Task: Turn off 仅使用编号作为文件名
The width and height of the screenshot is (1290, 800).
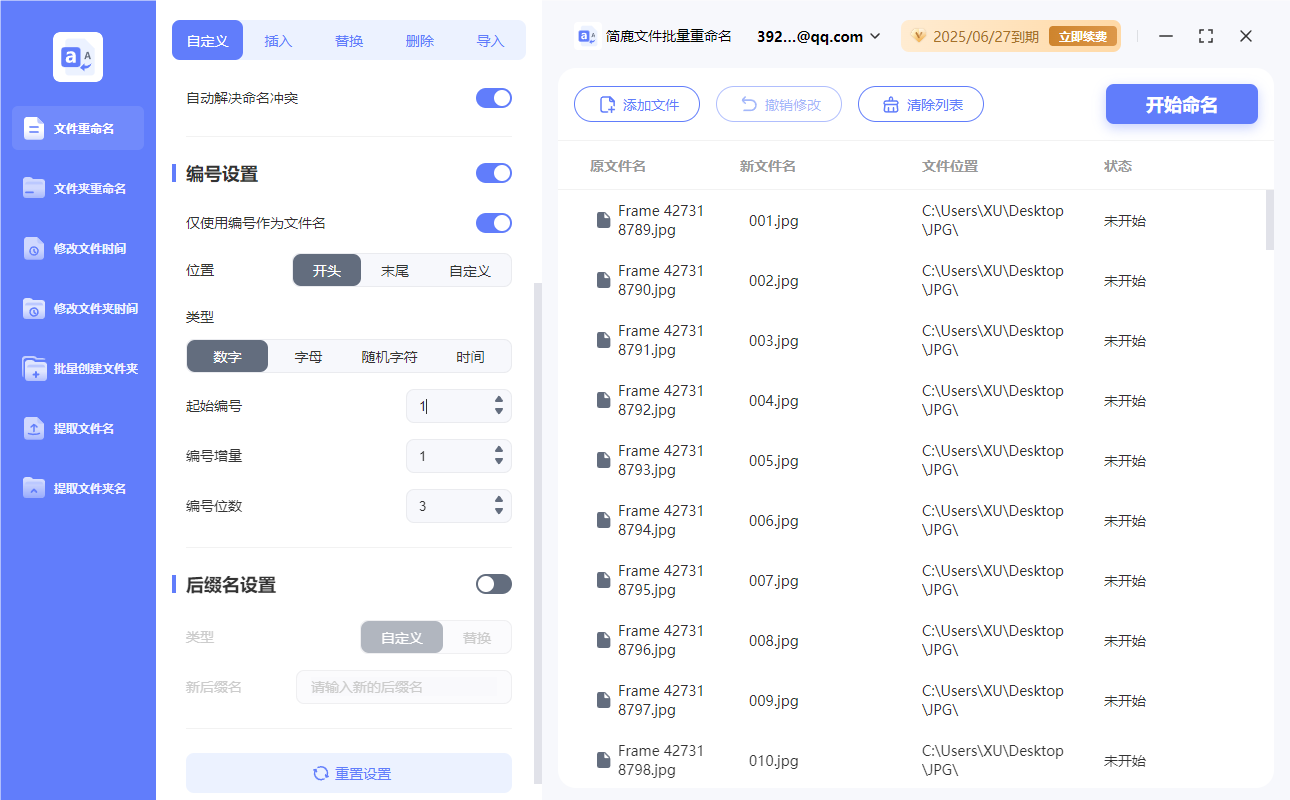Action: click(493, 222)
